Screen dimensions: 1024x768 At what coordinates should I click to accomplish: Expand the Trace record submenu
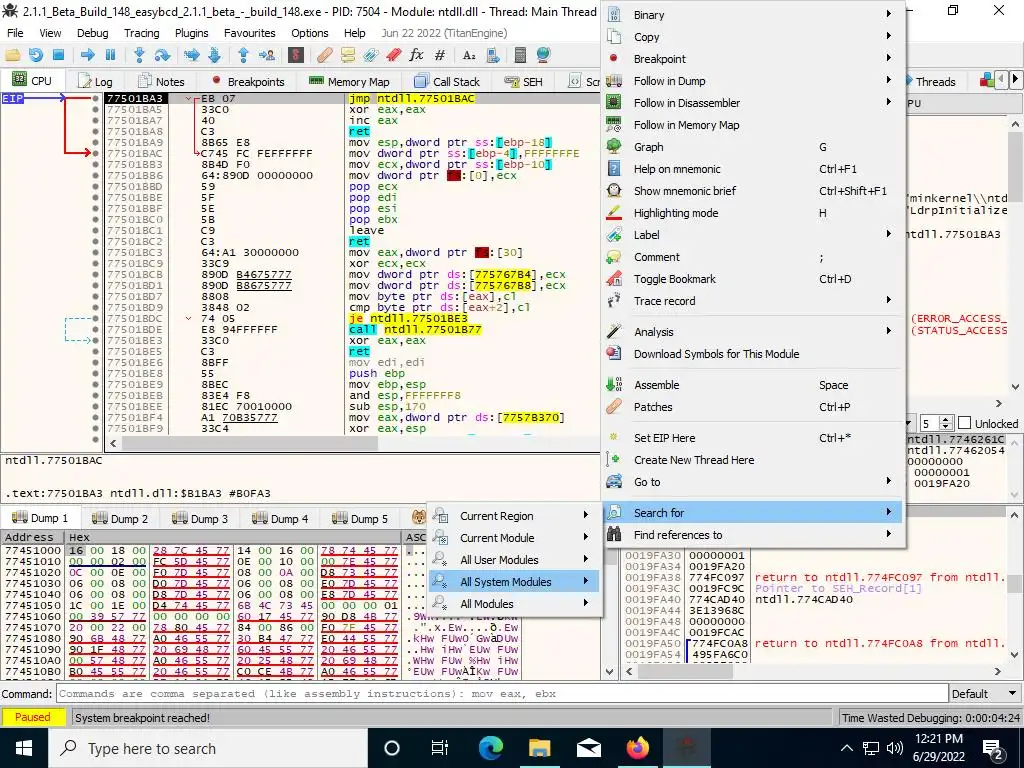coord(753,301)
